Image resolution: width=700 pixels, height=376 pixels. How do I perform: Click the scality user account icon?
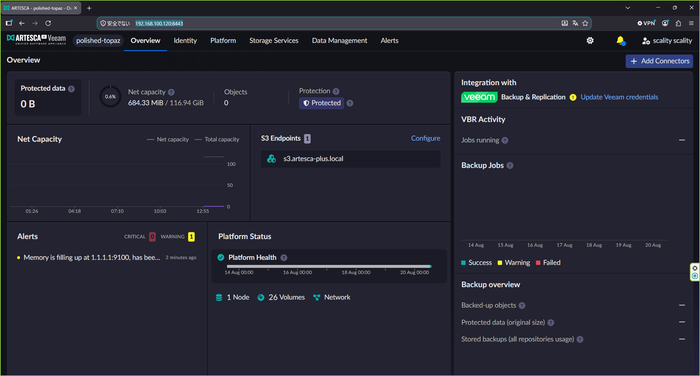coord(646,41)
